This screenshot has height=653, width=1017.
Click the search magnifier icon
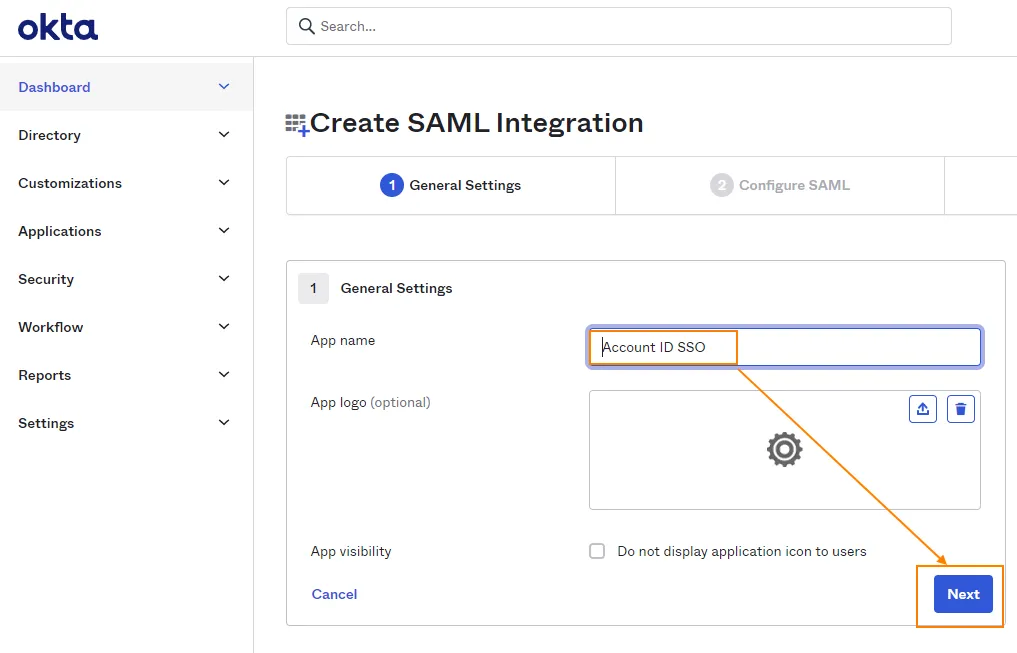306,26
